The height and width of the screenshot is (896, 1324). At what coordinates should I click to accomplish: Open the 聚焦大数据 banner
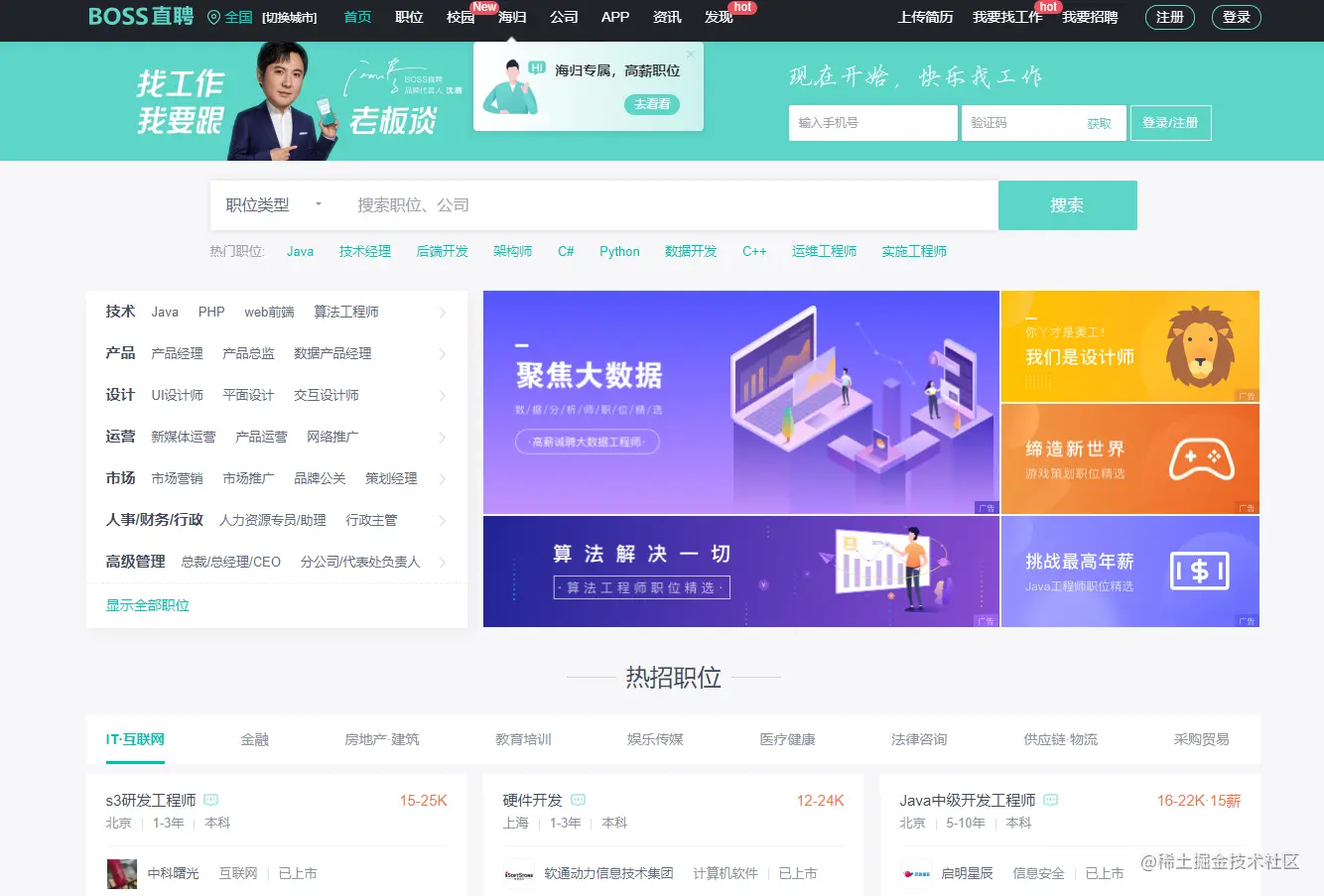741,402
